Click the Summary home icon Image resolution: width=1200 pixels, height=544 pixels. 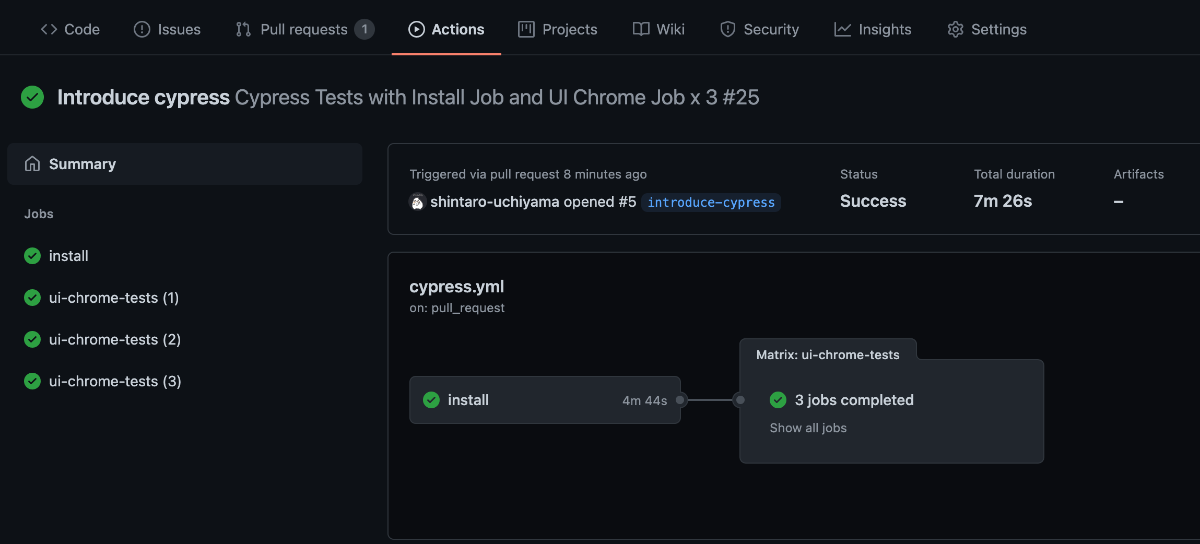(x=33, y=164)
